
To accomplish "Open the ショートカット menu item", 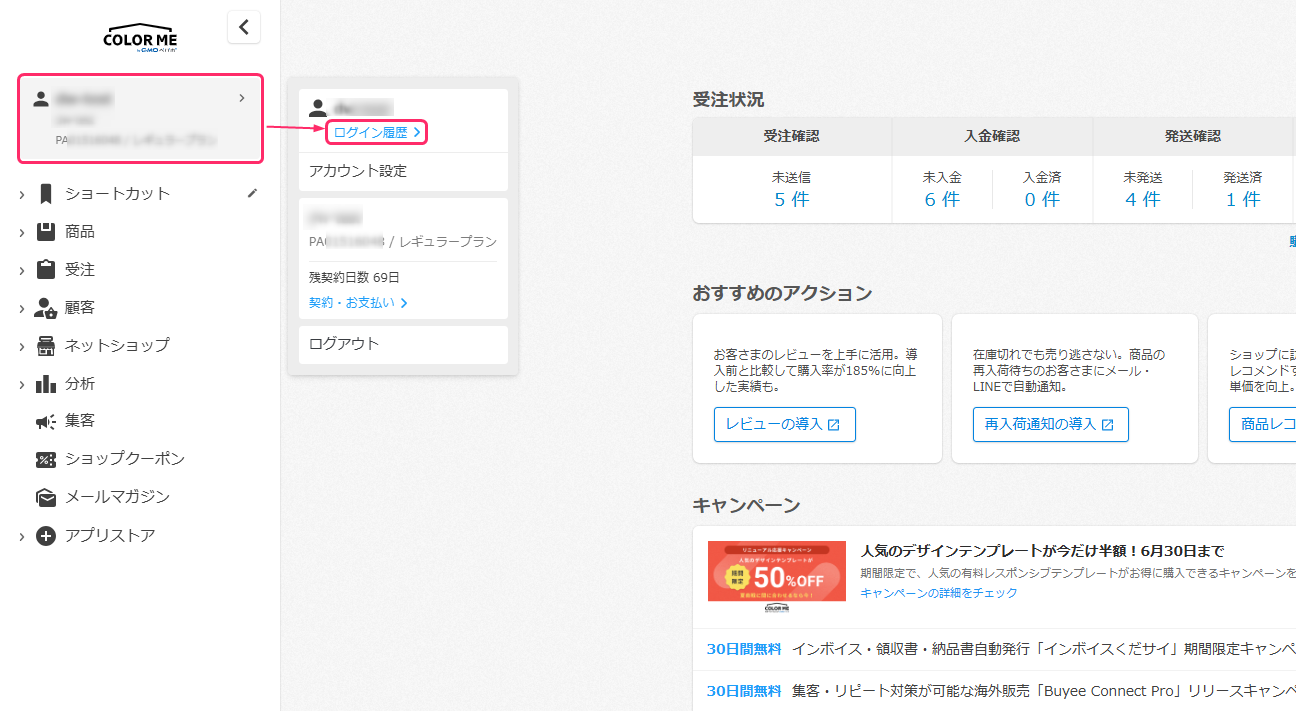I will coord(118,194).
